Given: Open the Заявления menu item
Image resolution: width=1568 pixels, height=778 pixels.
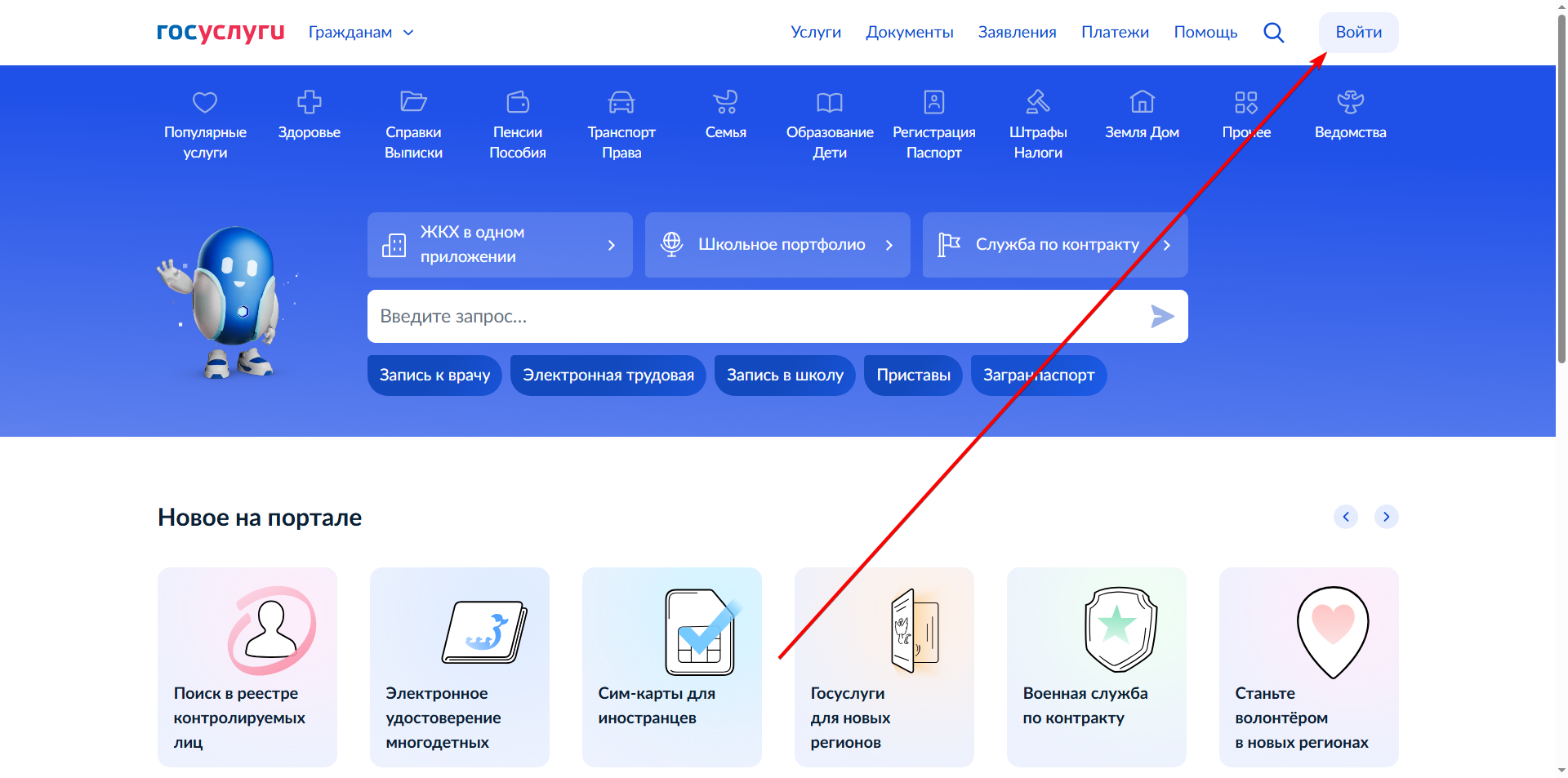Looking at the screenshot, I should point(1018,32).
